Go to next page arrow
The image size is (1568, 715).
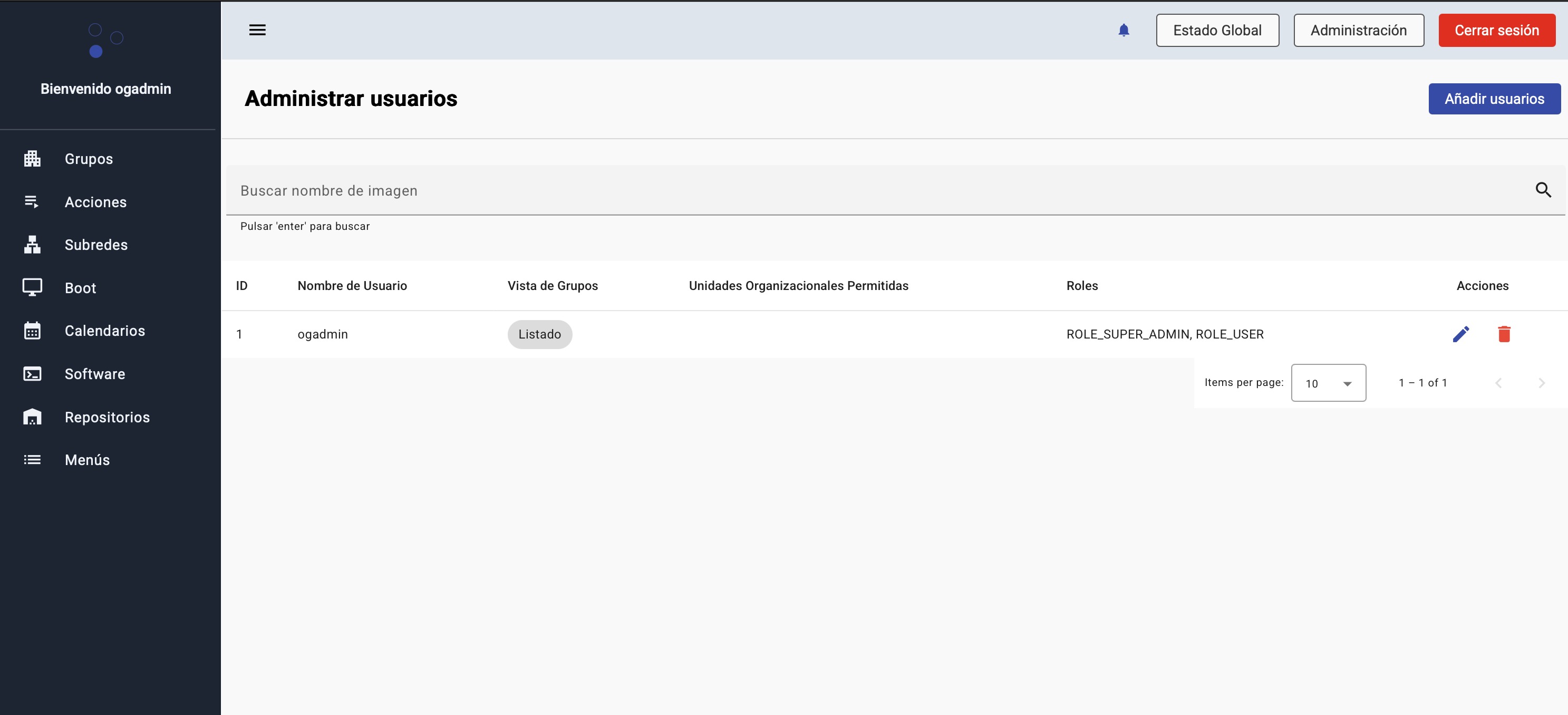point(1541,383)
